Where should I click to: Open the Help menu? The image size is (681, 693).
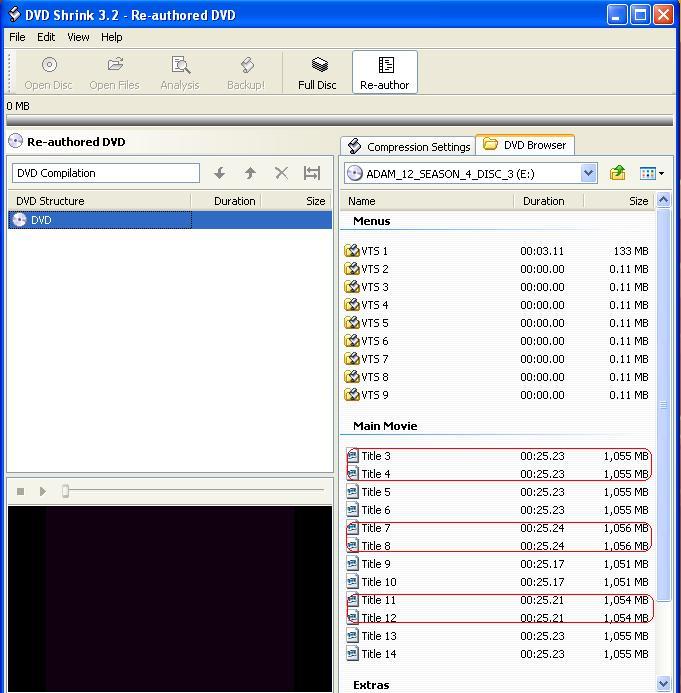tap(112, 37)
